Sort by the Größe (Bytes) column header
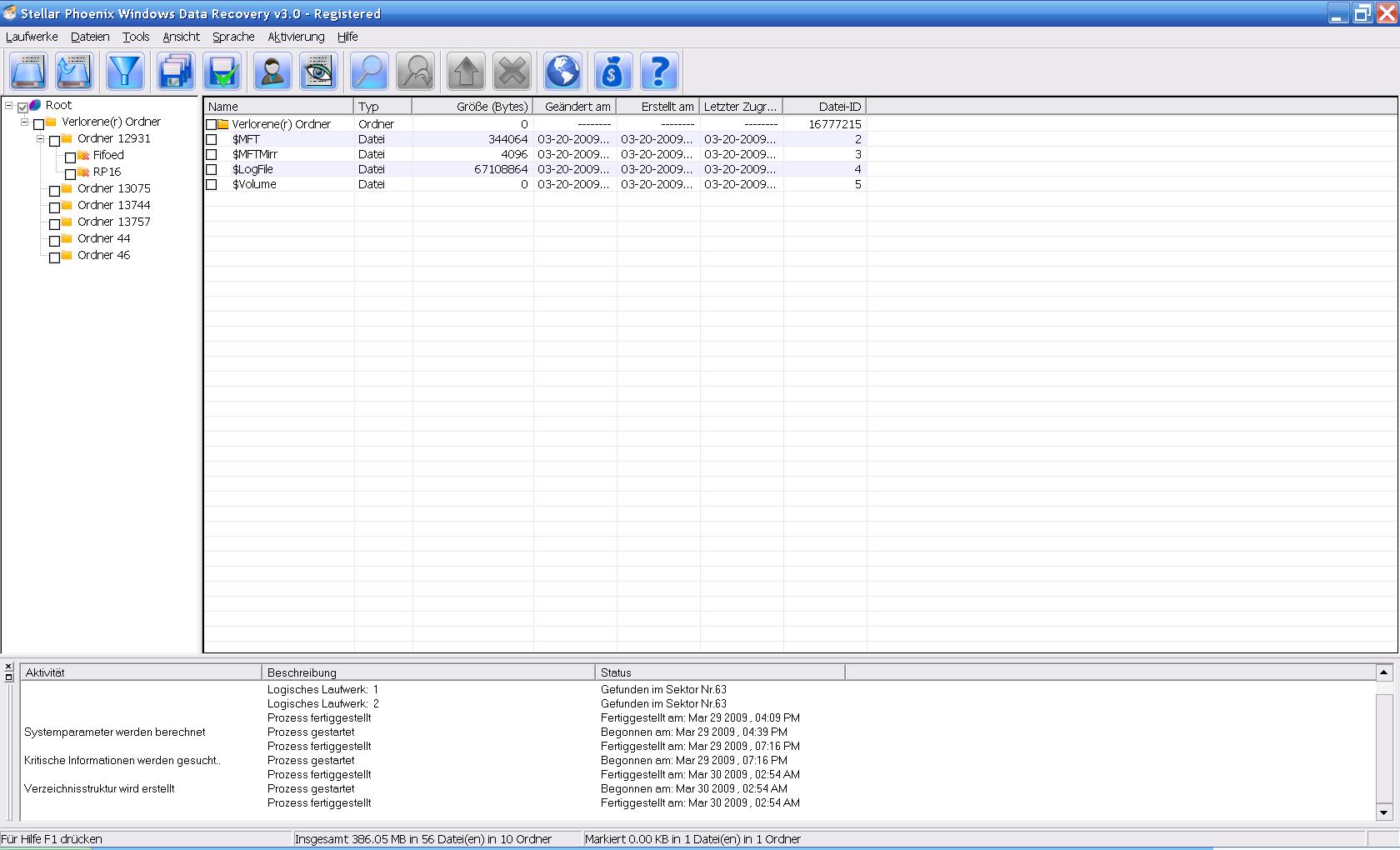1400x850 pixels. tap(472, 107)
